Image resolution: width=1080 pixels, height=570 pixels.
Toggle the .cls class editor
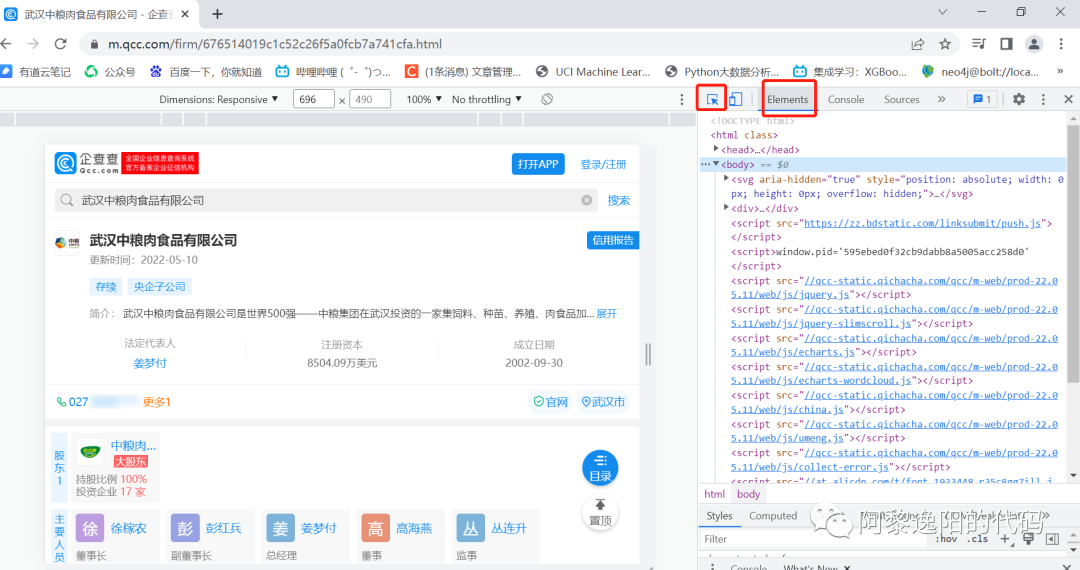click(x=977, y=539)
